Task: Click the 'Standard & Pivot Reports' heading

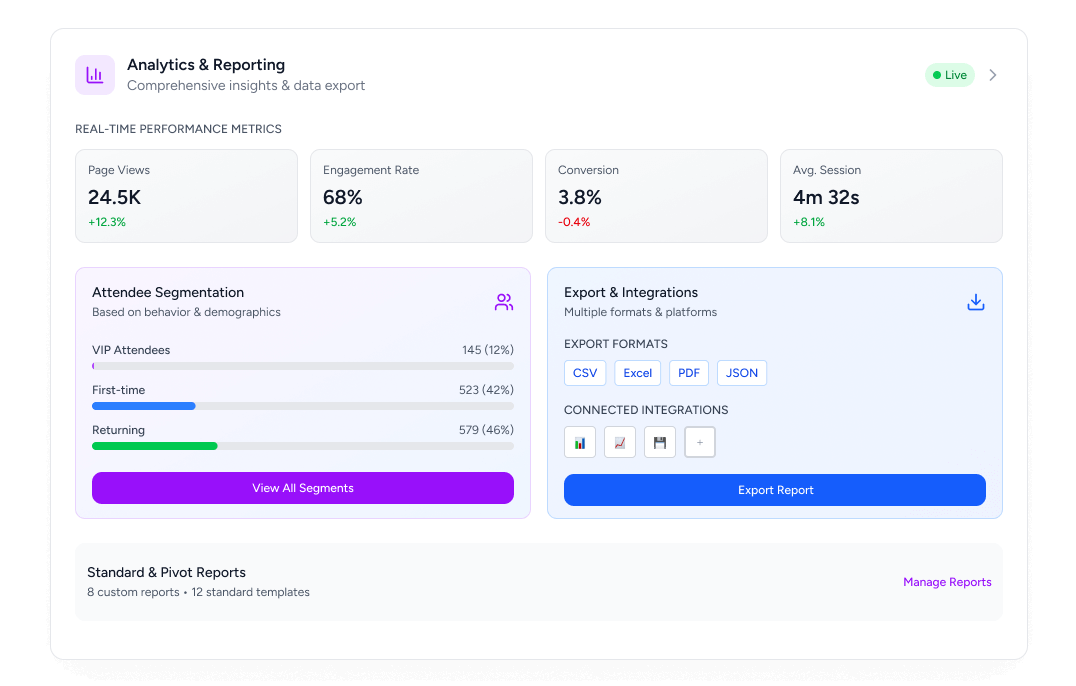Action: coord(166,572)
